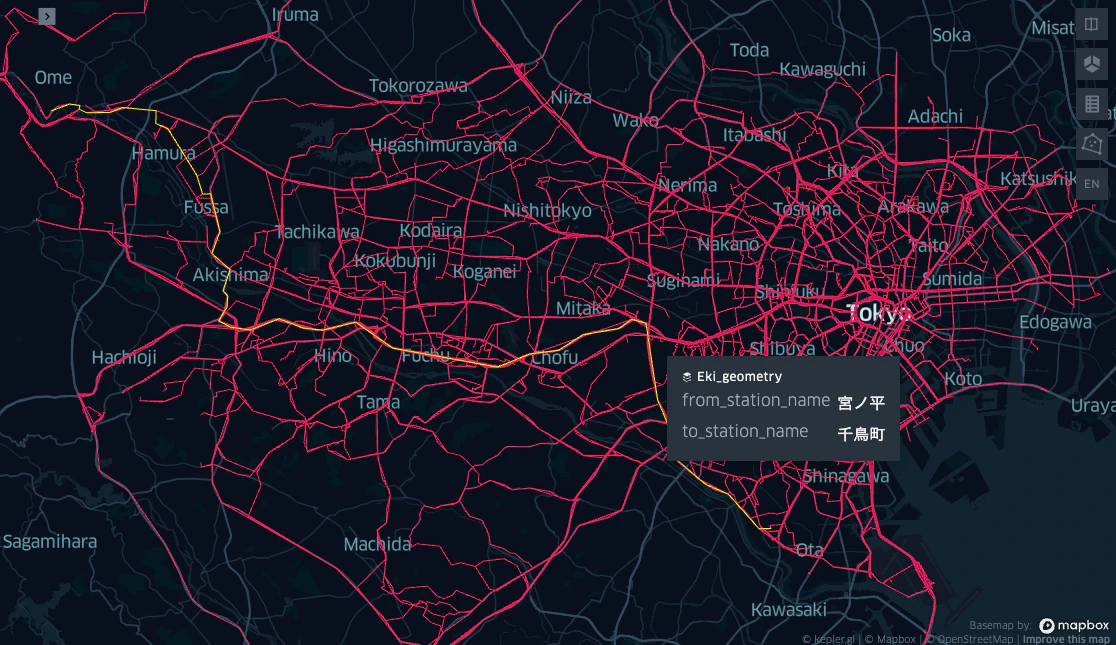The height and width of the screenshot is (645, 1116).
Task: Click the mapbox logo
Action: coord(1074,625)
